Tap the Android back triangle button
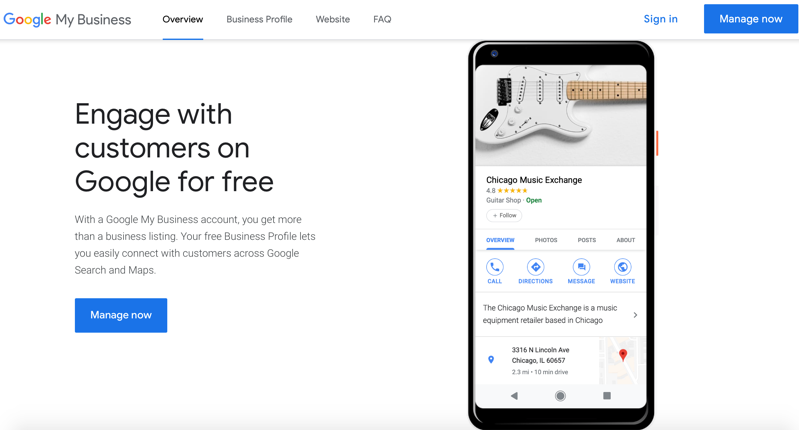 pos(514,396)
